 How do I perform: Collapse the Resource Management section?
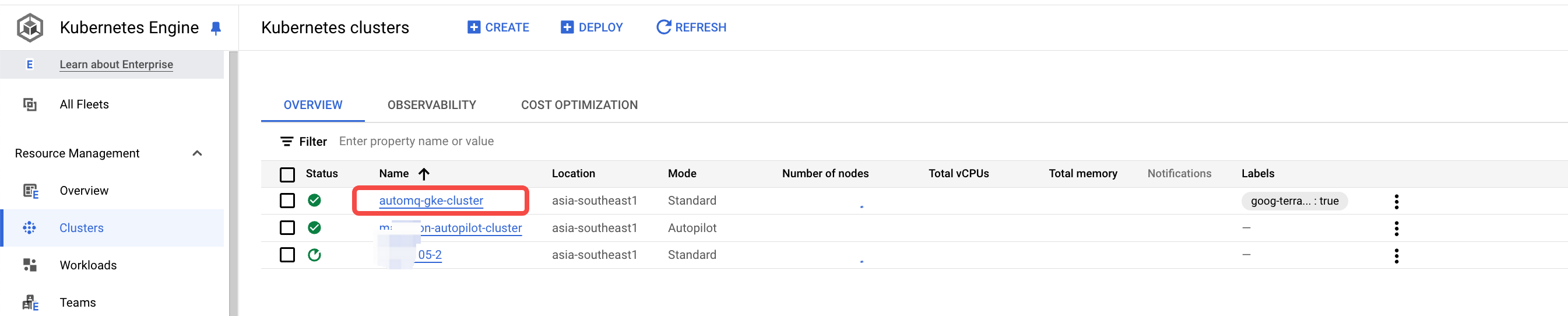point(196,153)
